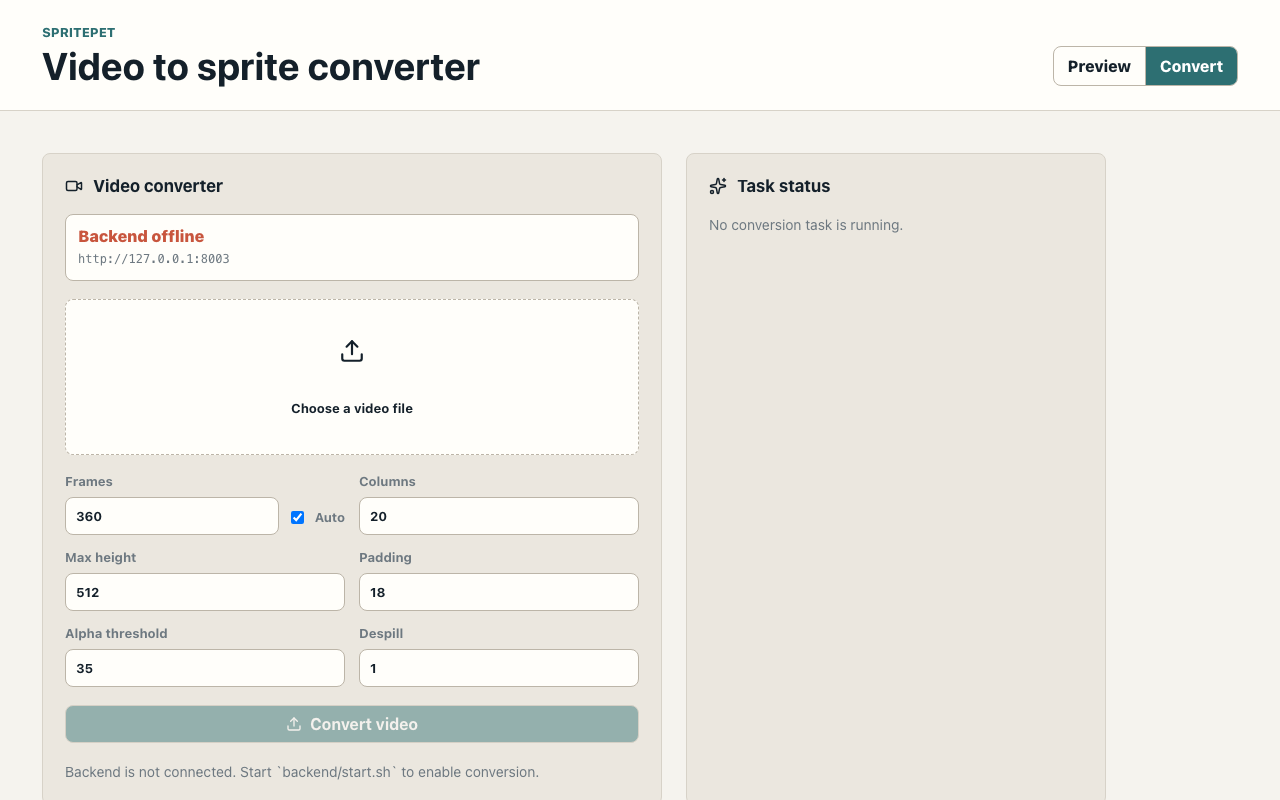Click the Despill field label
The height and width of the screenshot is (800, 1280).
pyautogui.click(x=381, y=633)
